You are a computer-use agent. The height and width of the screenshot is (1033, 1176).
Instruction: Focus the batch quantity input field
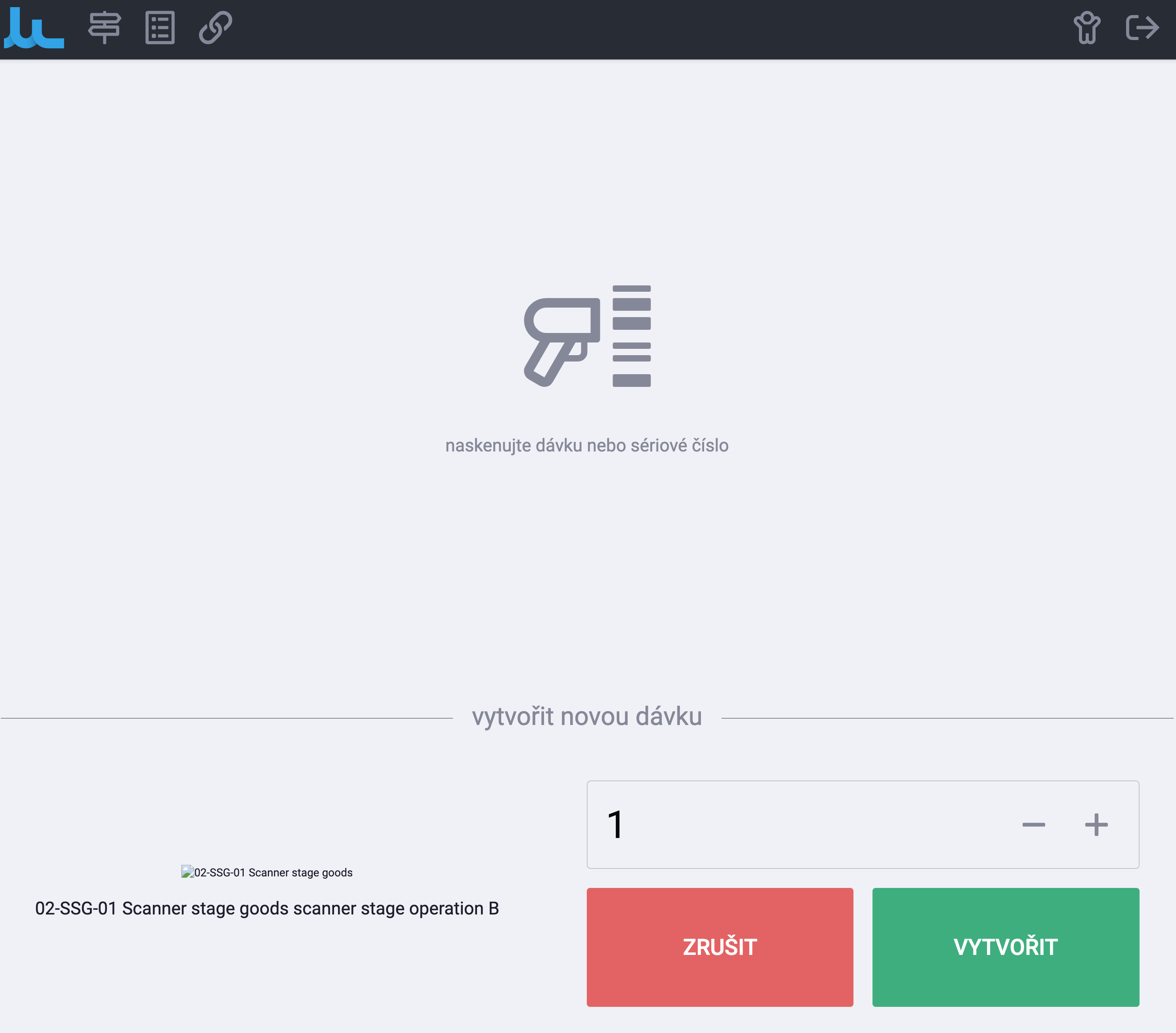click(806, 824)
